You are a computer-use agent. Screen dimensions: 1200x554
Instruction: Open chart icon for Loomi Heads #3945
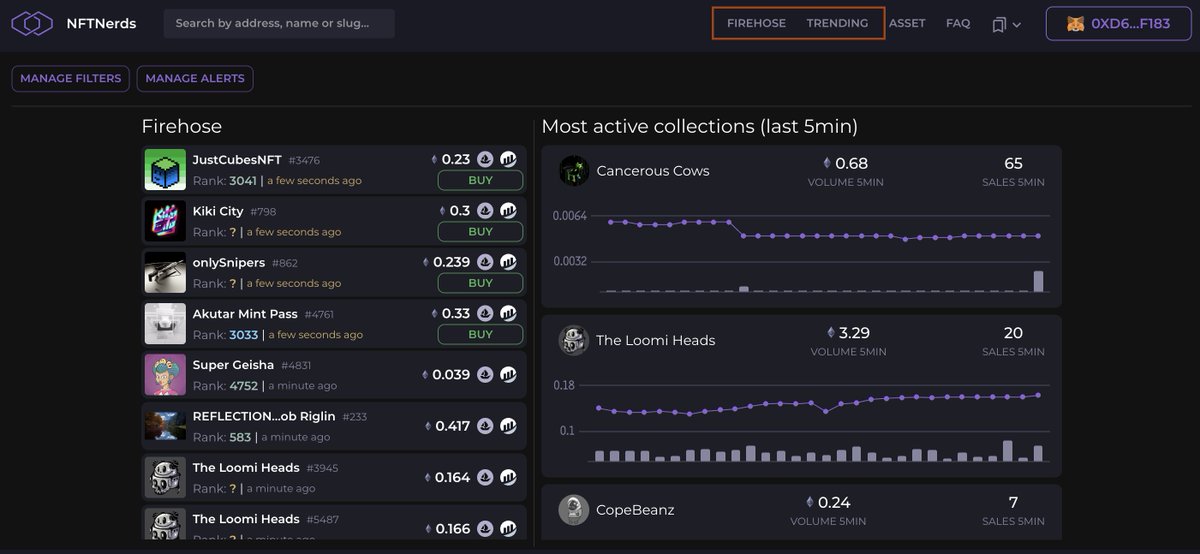point(508,478)
